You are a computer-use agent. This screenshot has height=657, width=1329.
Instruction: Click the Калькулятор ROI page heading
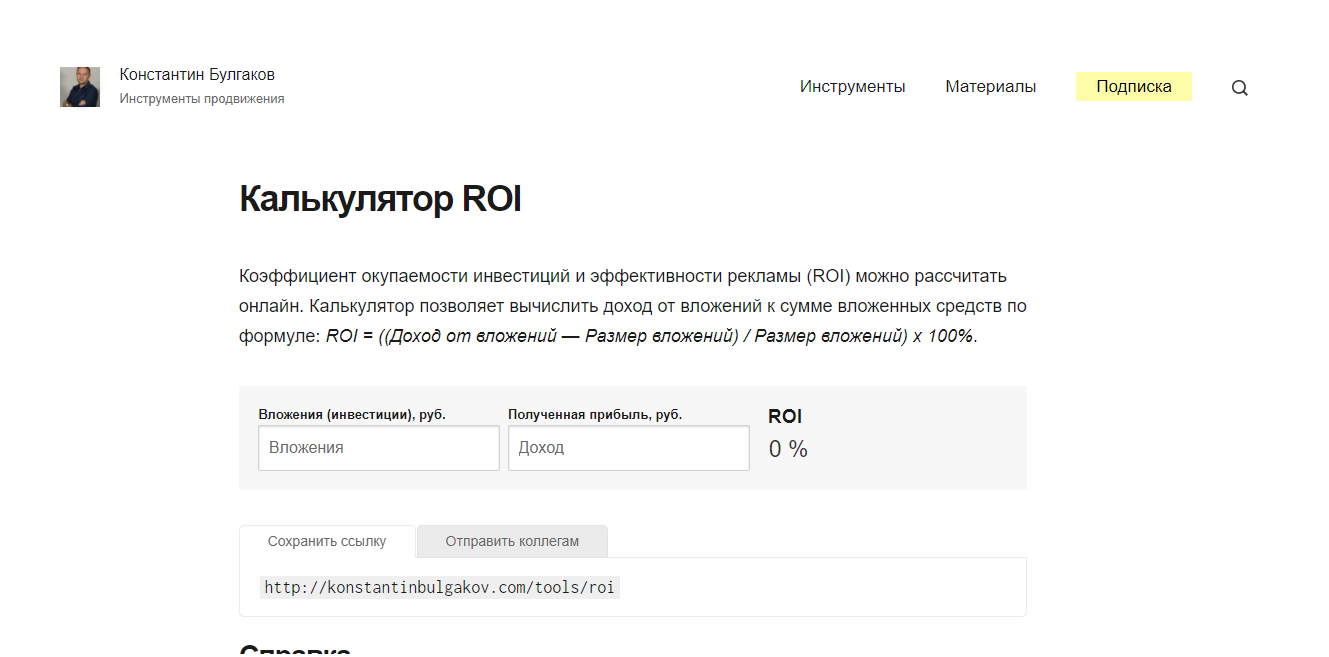pyautogui.click(x=380, y=199)
